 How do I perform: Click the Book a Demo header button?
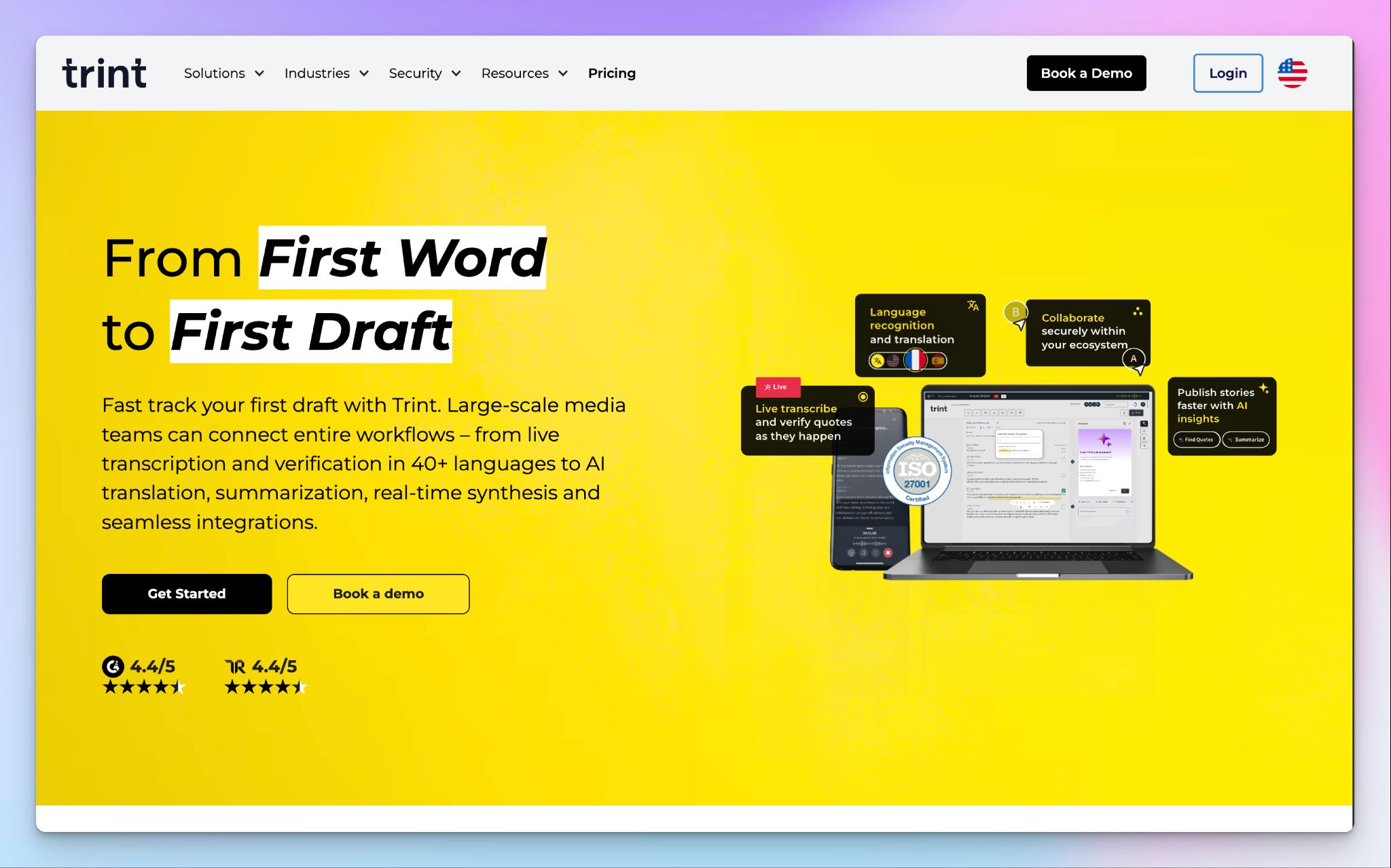pyautogui.click(x=1086, y=73)
